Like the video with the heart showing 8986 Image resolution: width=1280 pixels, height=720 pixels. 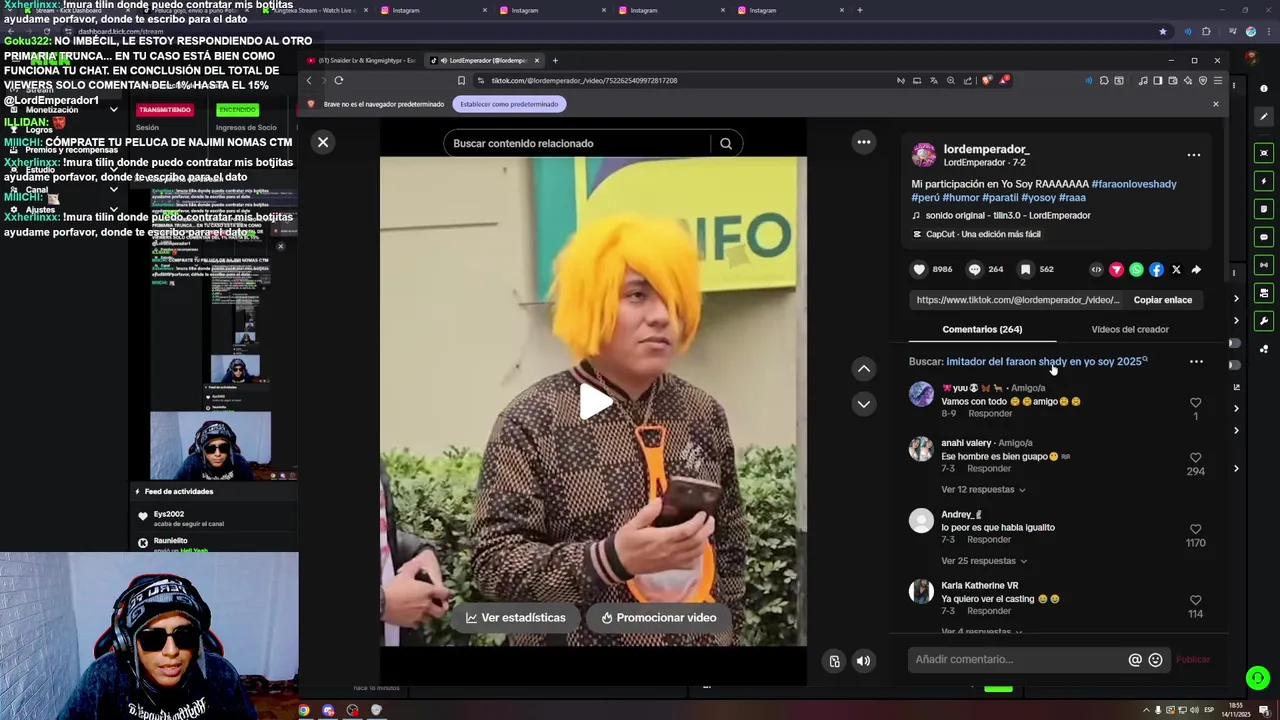pos(919,269)
